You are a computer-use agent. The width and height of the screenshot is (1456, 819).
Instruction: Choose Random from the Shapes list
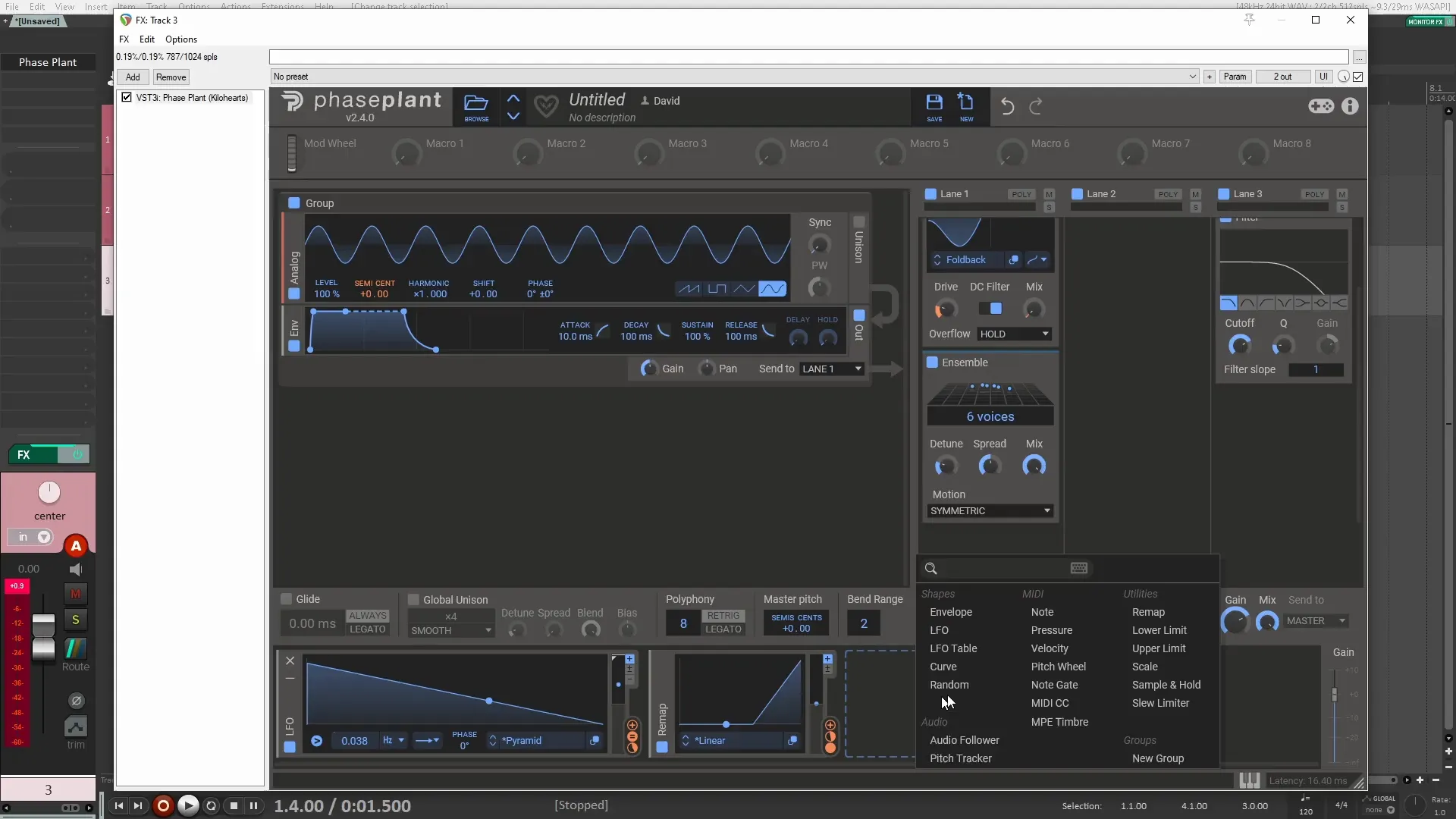[x=949, y=686]
